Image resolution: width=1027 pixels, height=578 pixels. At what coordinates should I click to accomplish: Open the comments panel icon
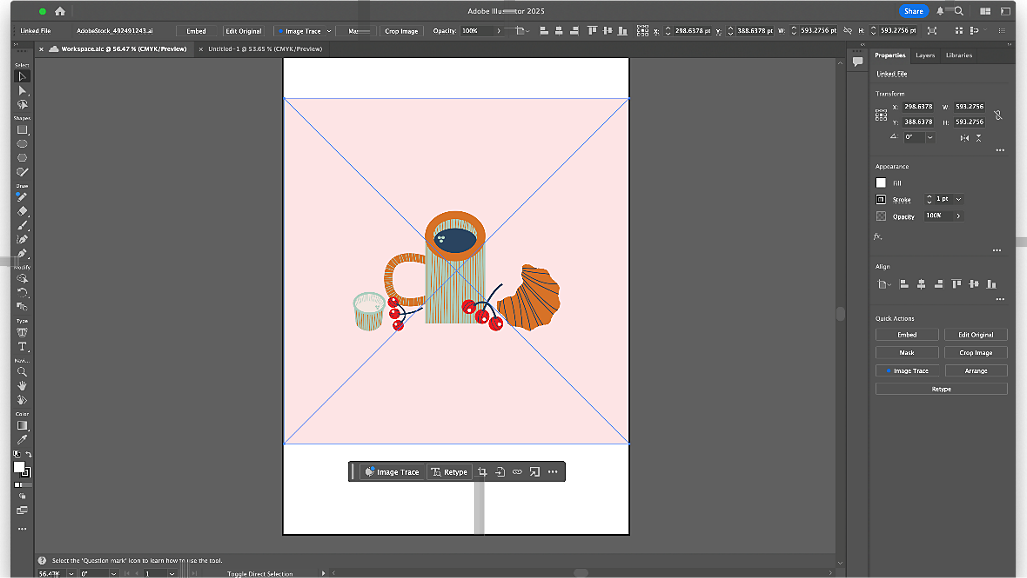[x=857, y=61]
